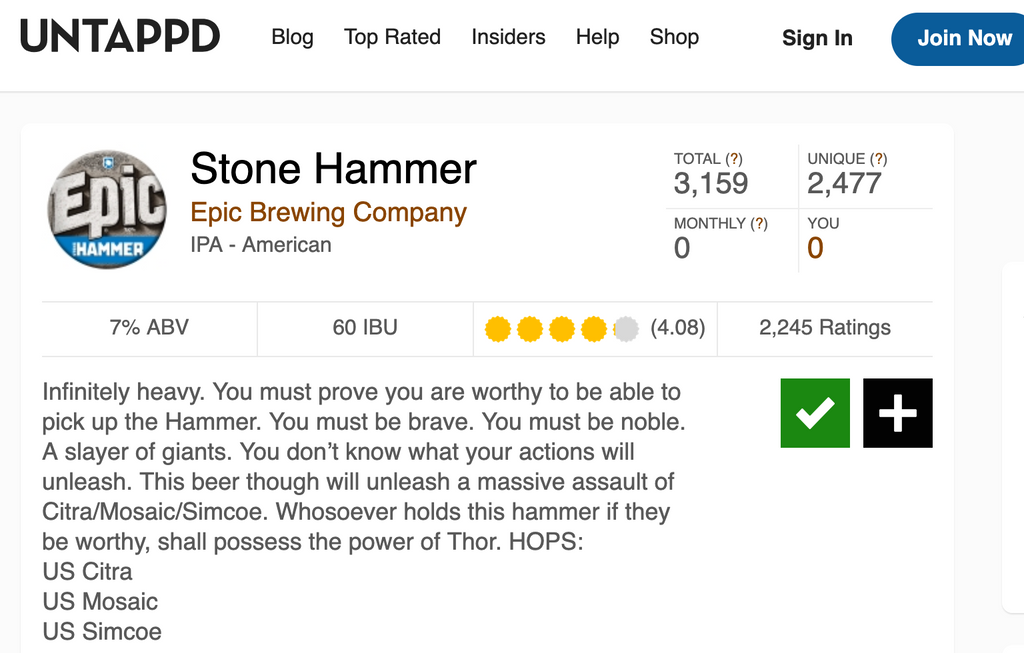Click the green check-in checkmark icon

tap(815, 413)
